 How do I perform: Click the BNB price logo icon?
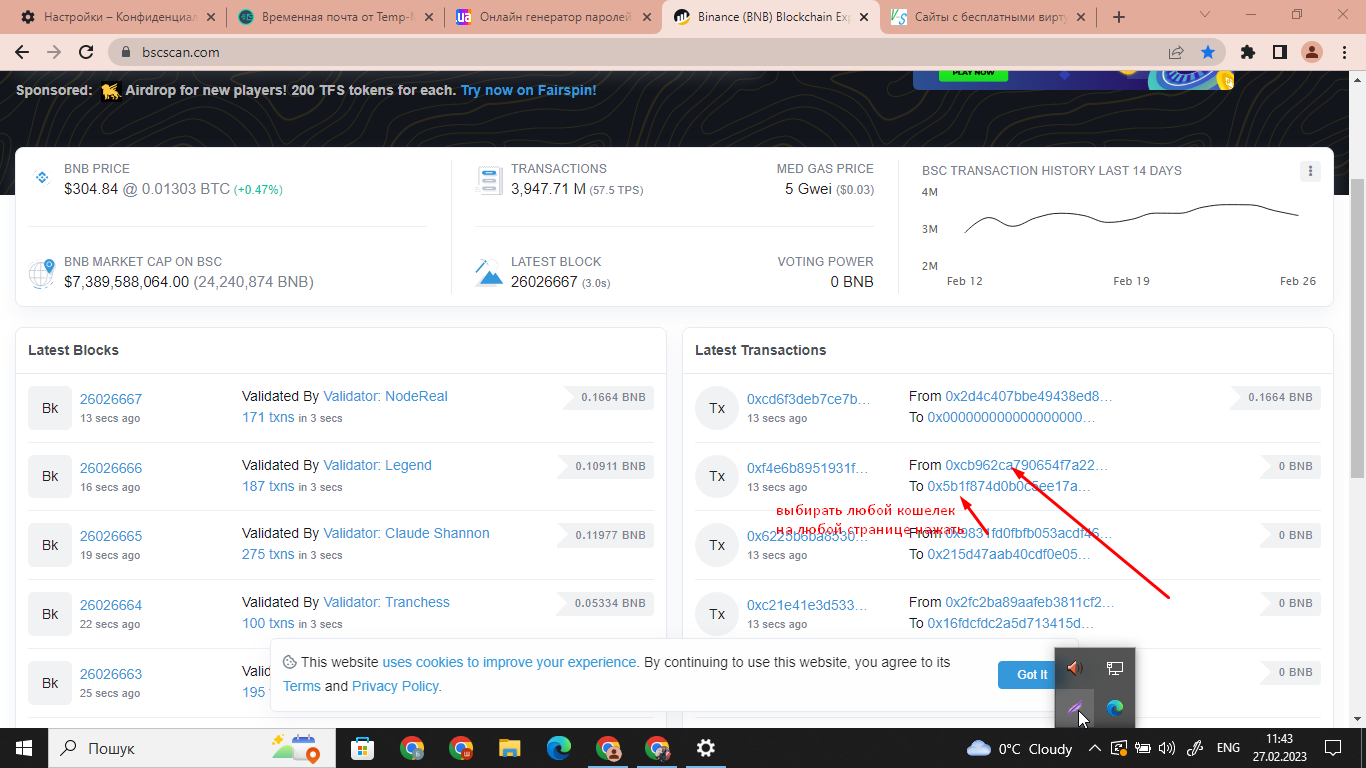(42, 178)
